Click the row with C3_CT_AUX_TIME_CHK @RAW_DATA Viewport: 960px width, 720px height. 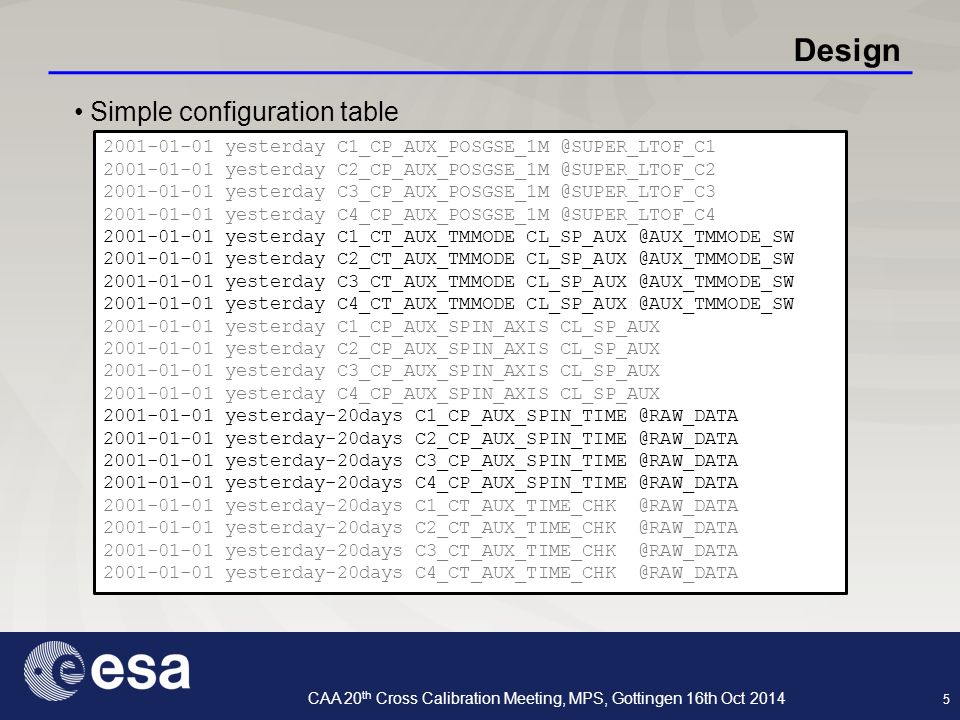pyautogui.click(x=421, y=550)
